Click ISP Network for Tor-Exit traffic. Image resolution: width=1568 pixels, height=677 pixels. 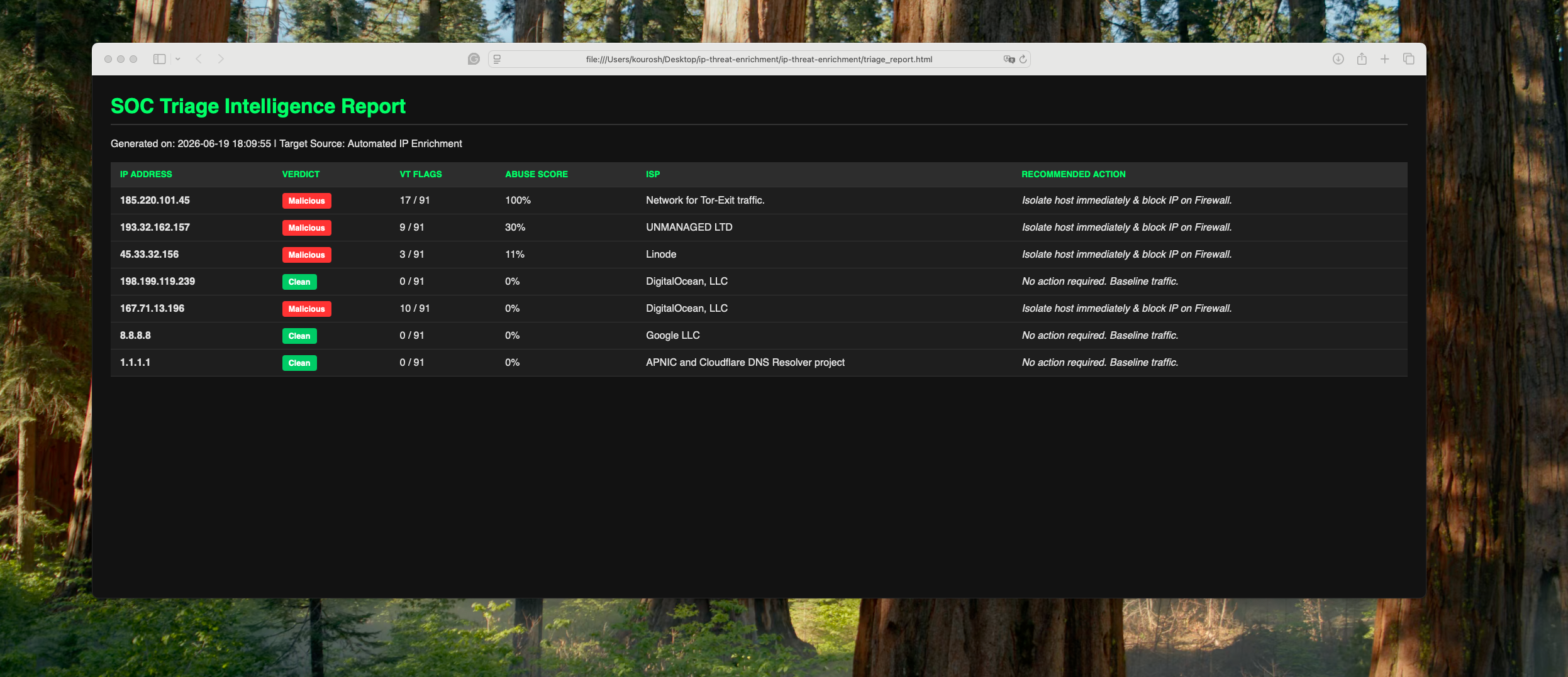point(705,200)
